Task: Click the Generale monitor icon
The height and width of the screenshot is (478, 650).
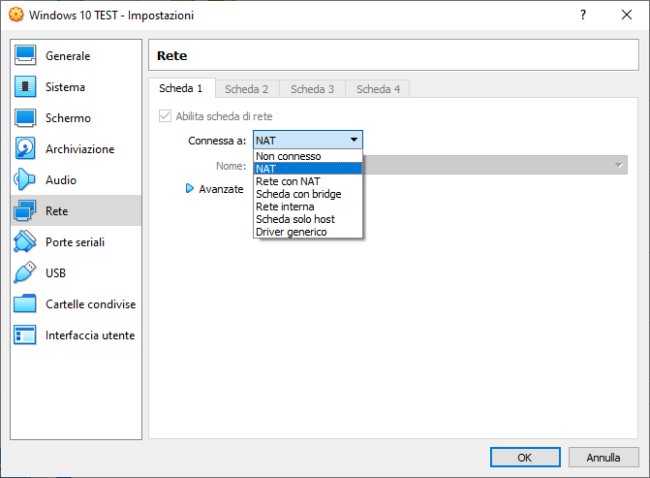Action: [25, 56]
